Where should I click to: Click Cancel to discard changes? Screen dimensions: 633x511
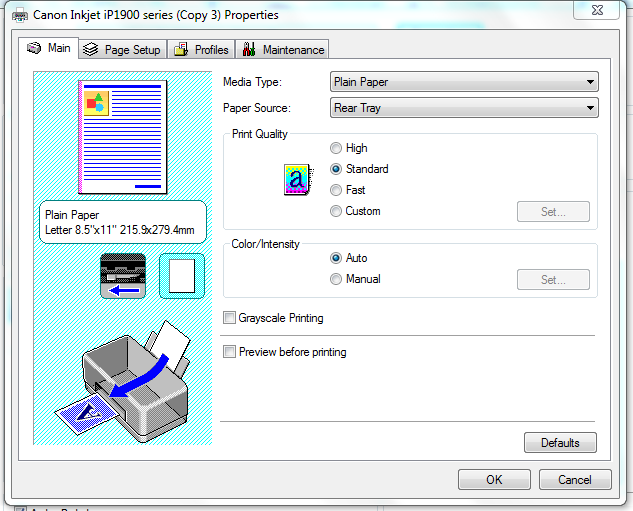coord(575,480)
